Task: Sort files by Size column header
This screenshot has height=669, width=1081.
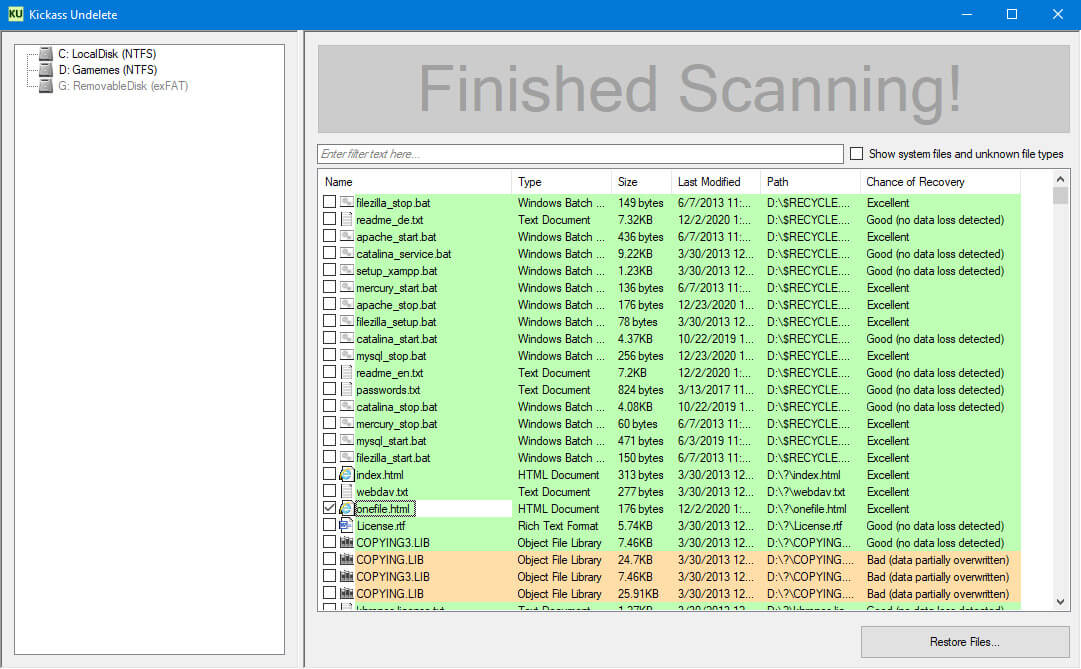Action: coord(641,182)
